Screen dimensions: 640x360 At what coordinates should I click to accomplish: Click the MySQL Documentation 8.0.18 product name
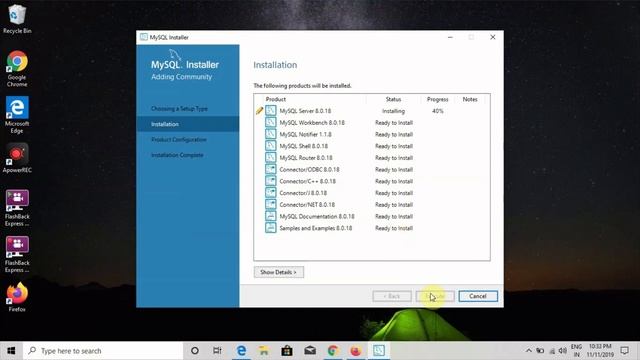(x=317, y=216)
